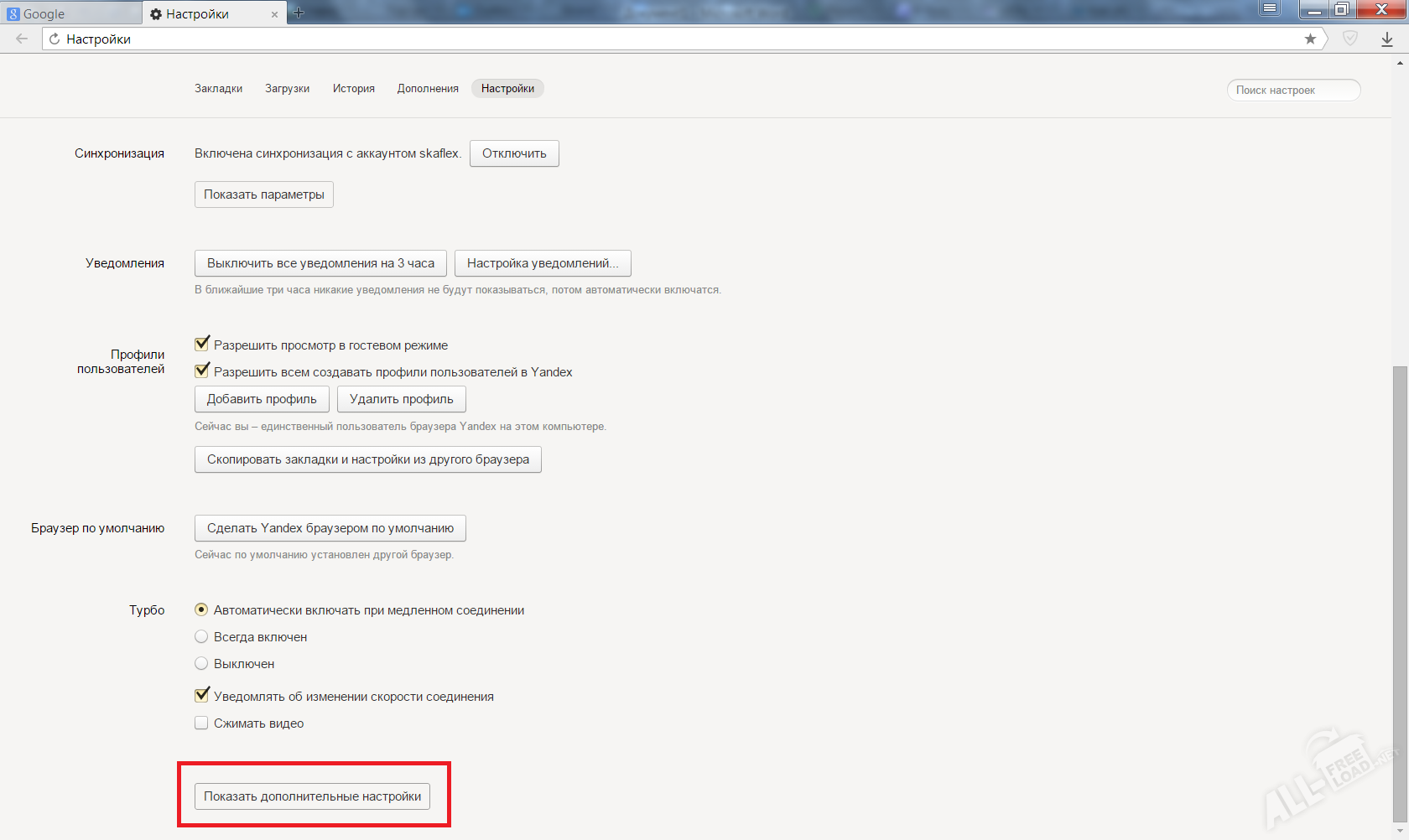
Task: Click the back navigation arrow
Action: [x=22, y=39]
